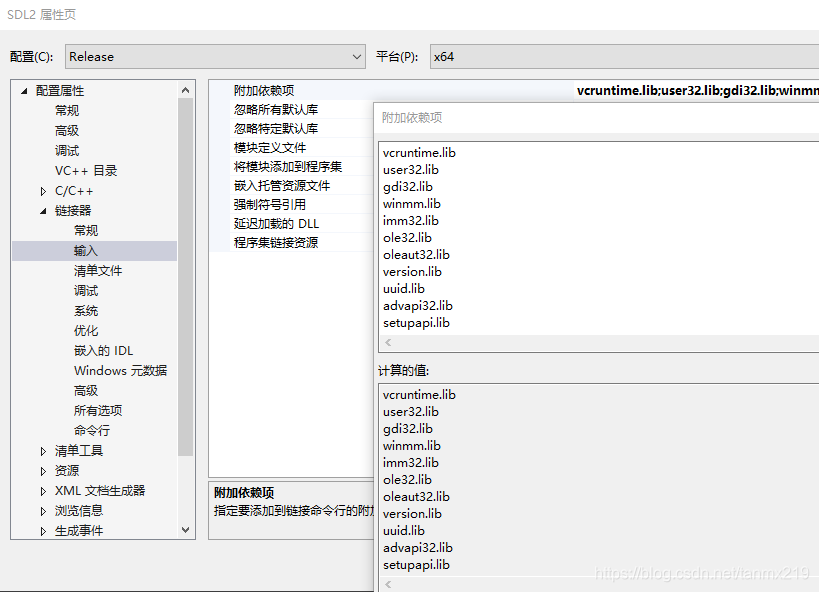Click left scroll arrow in 计算的值 box
This screenshot has height=592, width=819.
point(388,585)
